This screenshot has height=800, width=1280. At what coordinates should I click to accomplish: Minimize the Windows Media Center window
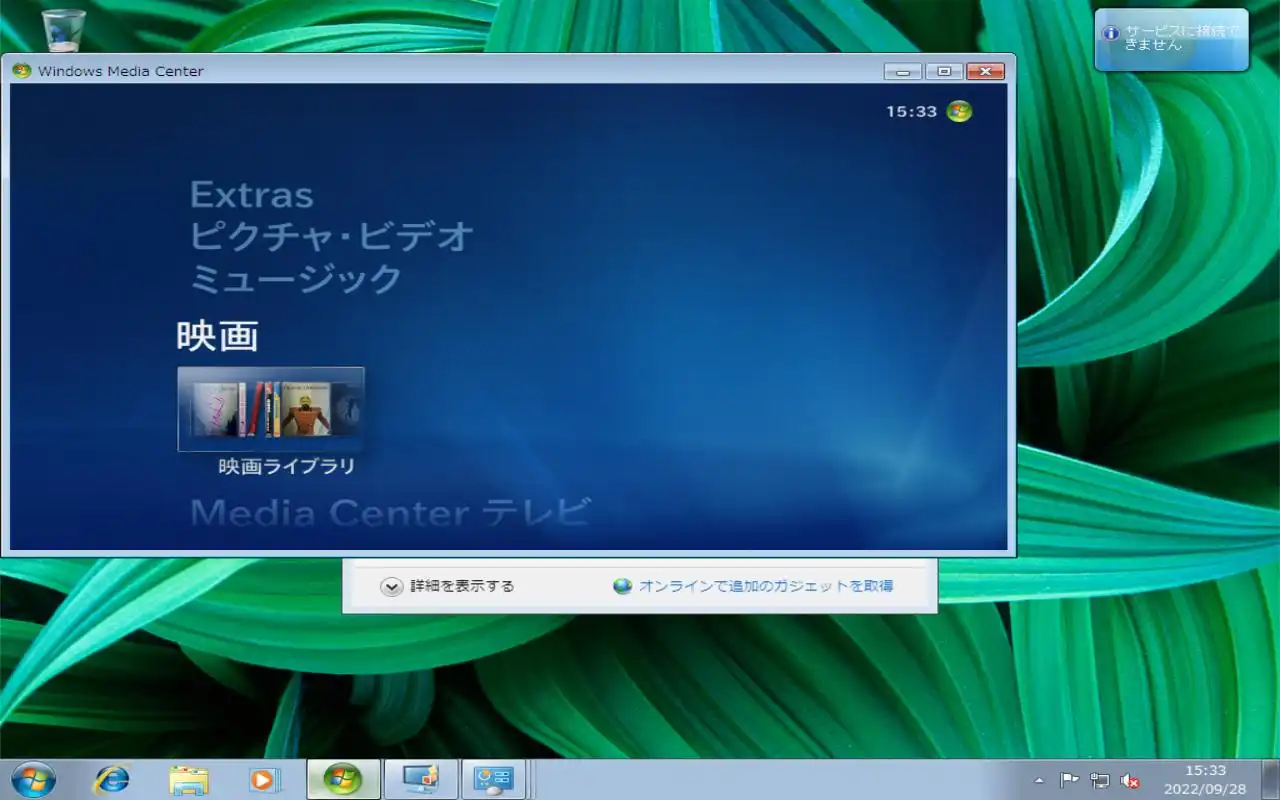[x=903, y=71]
